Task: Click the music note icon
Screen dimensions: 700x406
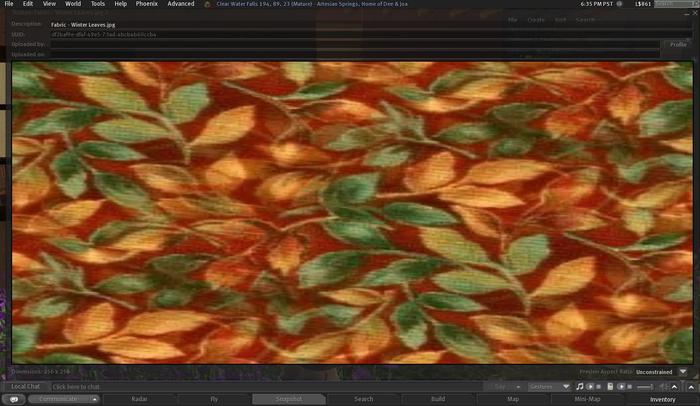Action: coord(580,386)
